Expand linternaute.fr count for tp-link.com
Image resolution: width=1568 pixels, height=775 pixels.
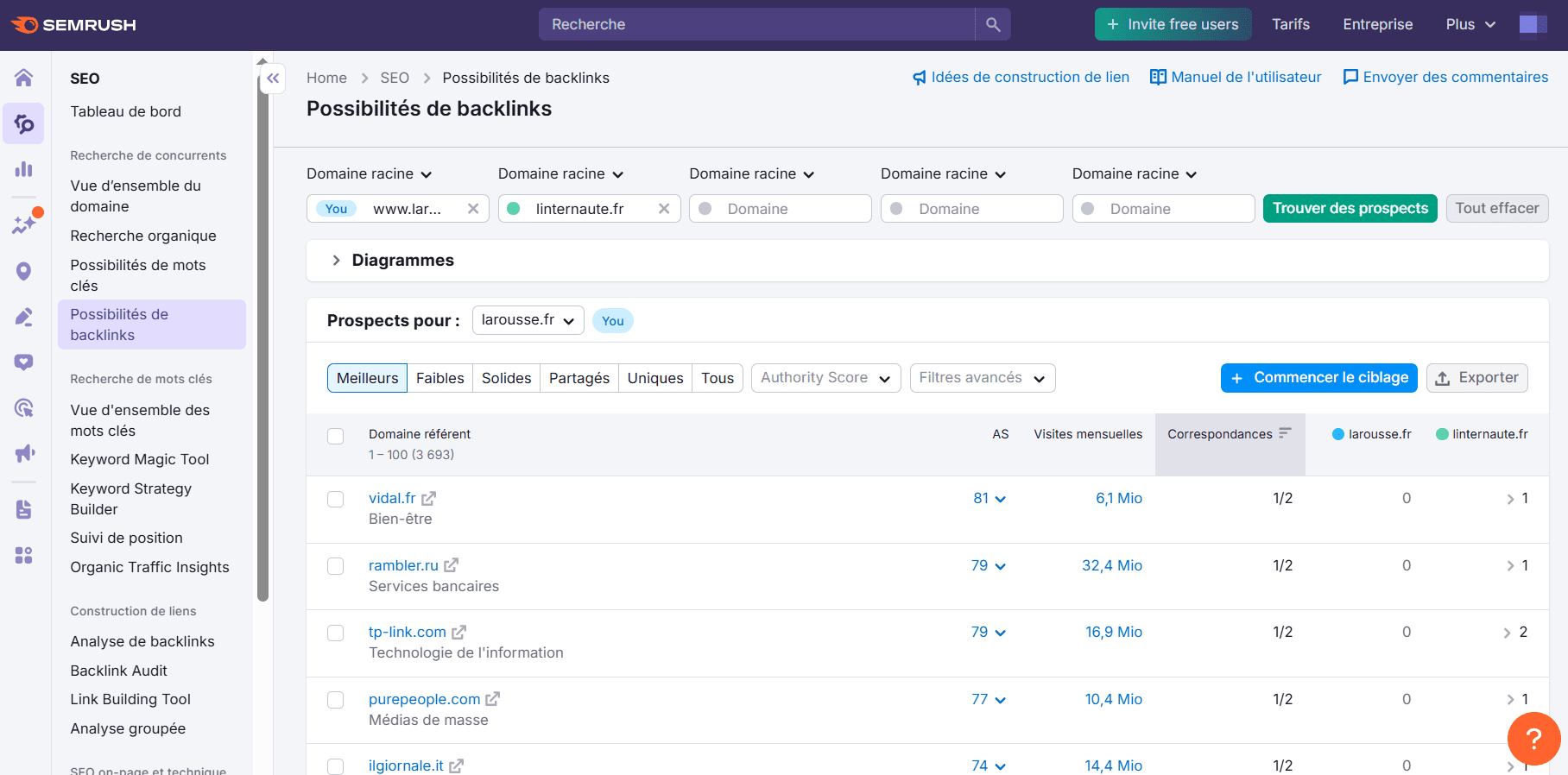coord(1515,632)
